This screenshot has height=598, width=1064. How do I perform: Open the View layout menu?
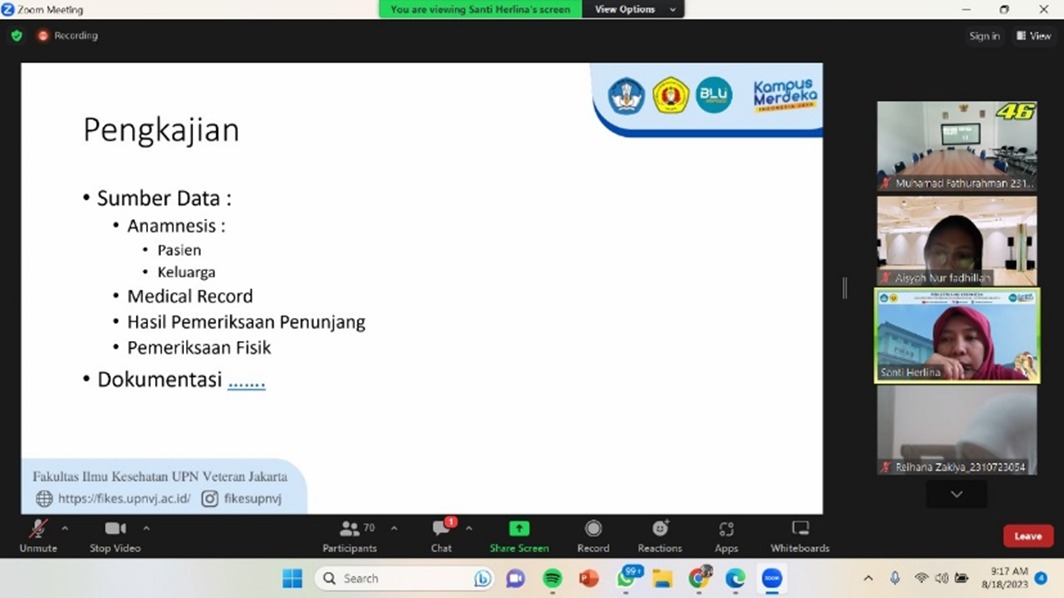tap(1034, 36)
